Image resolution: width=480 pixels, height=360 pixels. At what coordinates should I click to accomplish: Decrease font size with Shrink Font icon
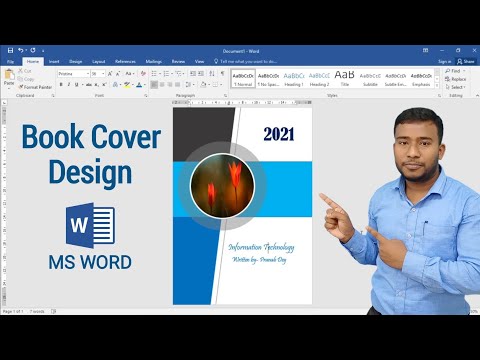pos(118,74)
